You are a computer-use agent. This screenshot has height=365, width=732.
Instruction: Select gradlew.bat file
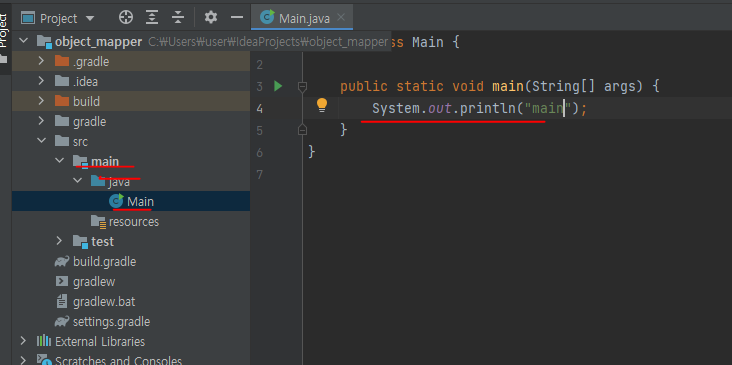coord(104,302)
